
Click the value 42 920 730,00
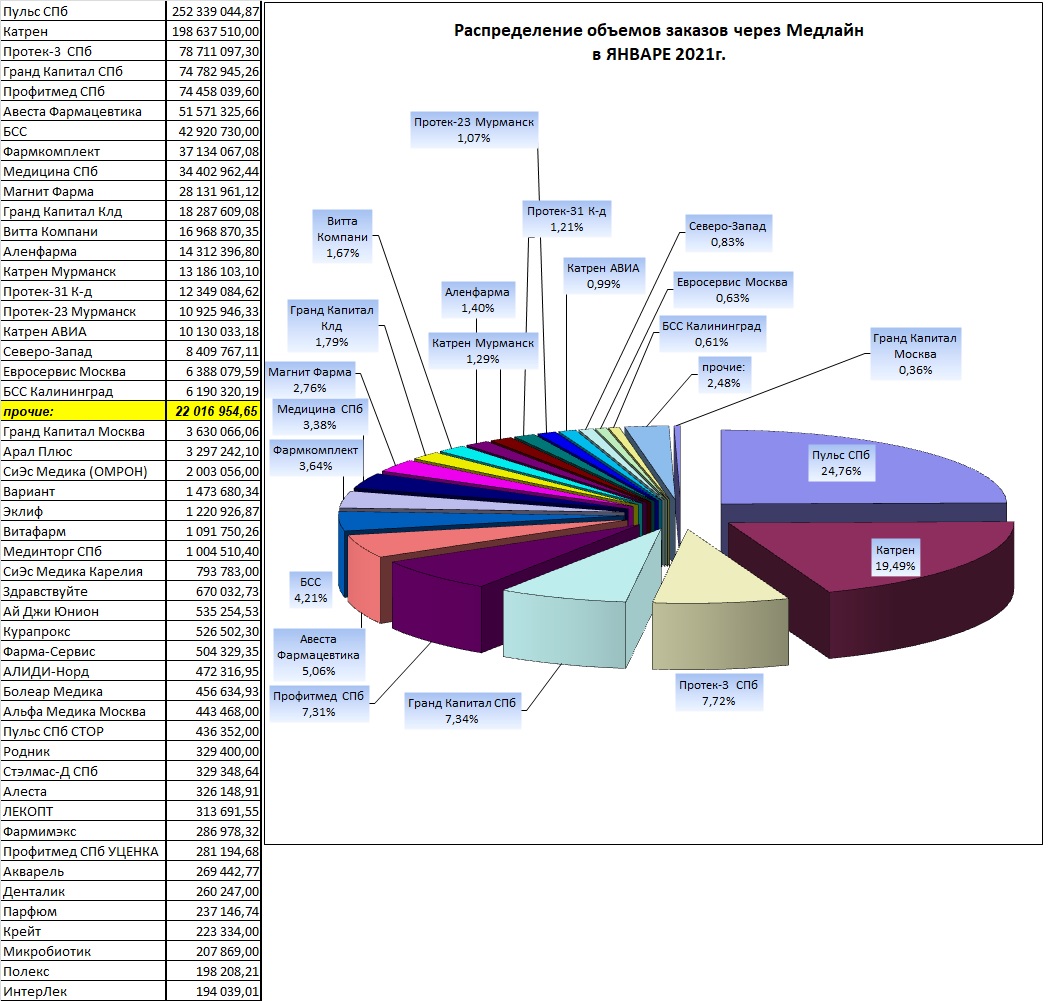pos(214,132)
